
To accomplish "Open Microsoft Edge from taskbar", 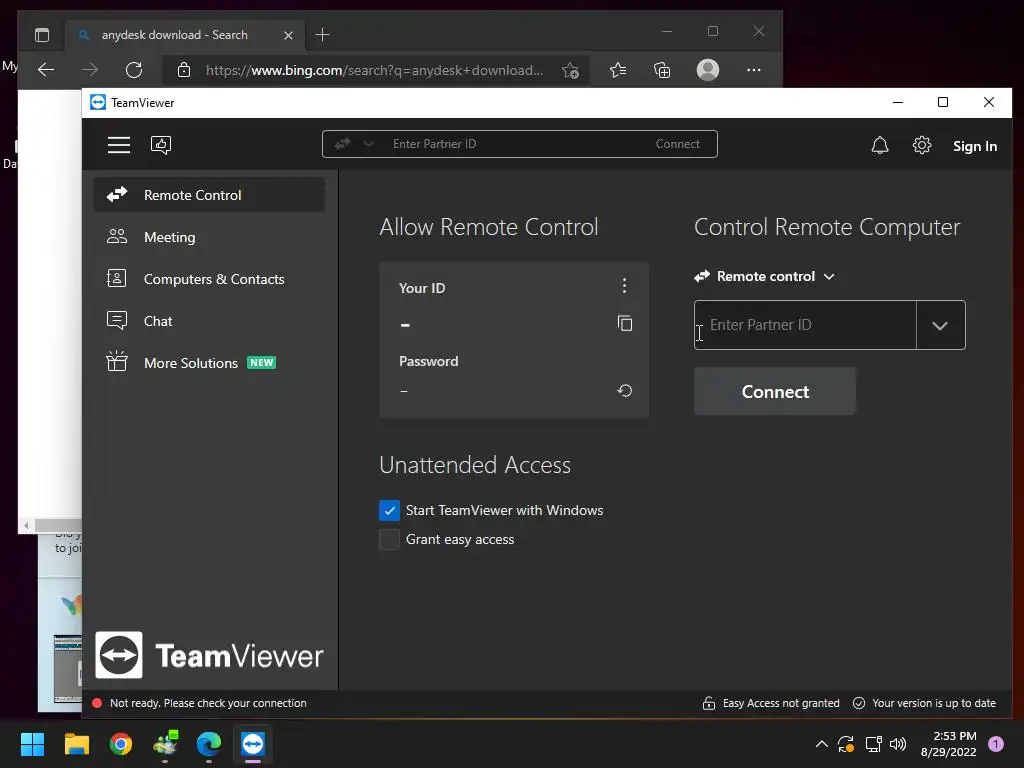I will click(x=208, y=744).
